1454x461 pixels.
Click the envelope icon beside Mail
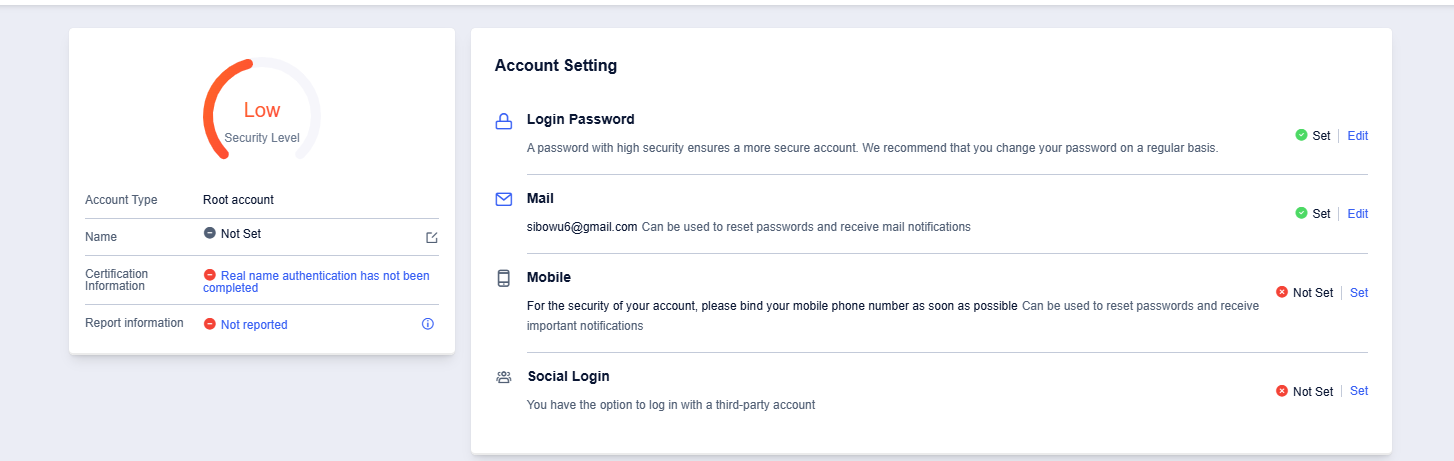pos(504,199)
